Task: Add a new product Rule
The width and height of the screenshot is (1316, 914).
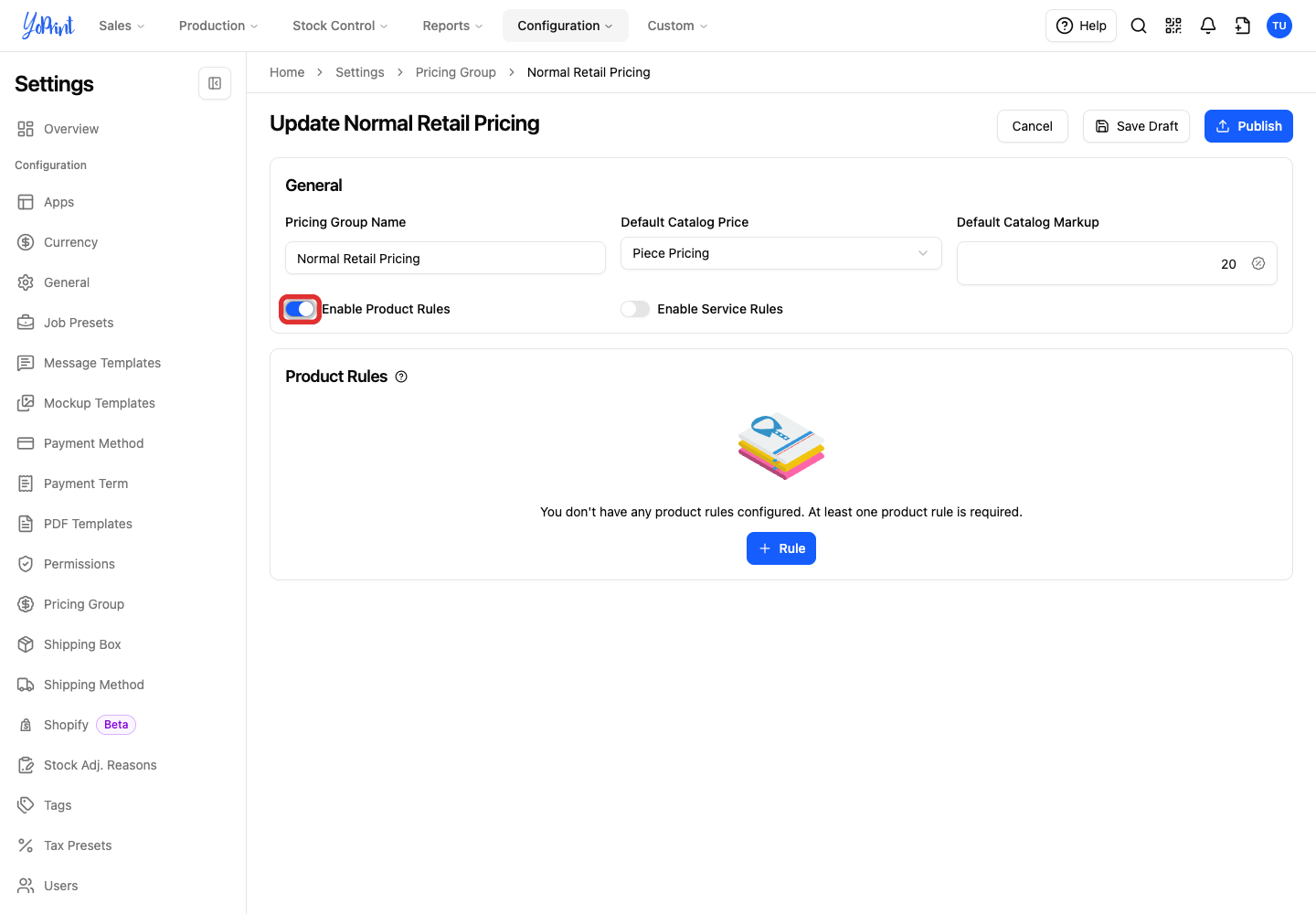Action: click(781, 548)
